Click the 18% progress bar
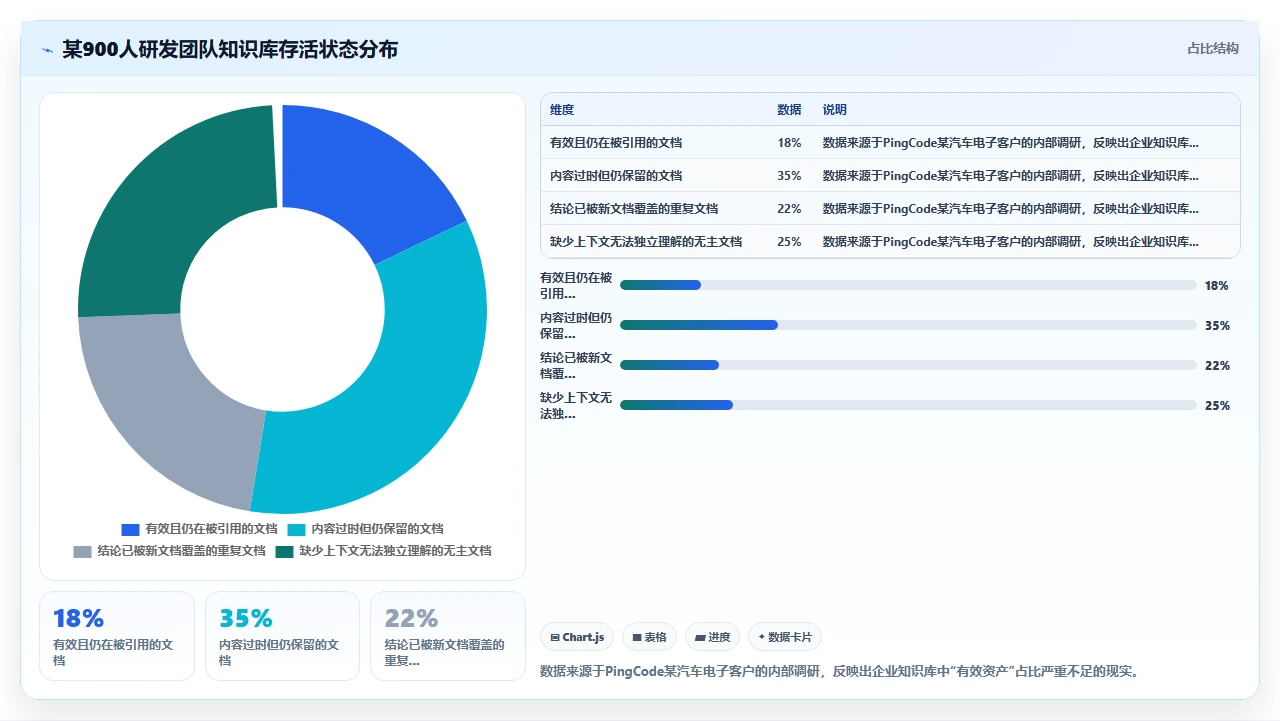The image size is (1280, 721). [908, 285]
